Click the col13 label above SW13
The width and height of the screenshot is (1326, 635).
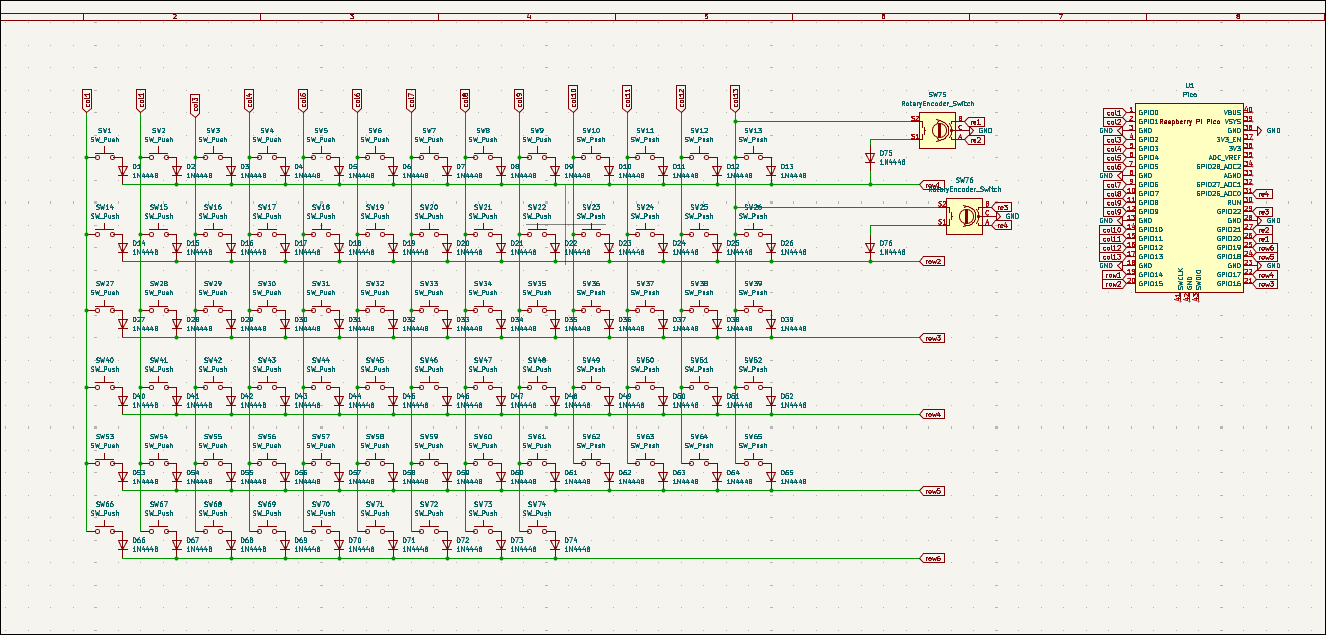735,97
